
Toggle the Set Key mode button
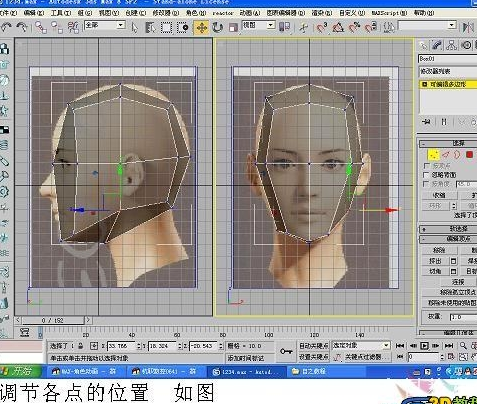tap(313, 357)
